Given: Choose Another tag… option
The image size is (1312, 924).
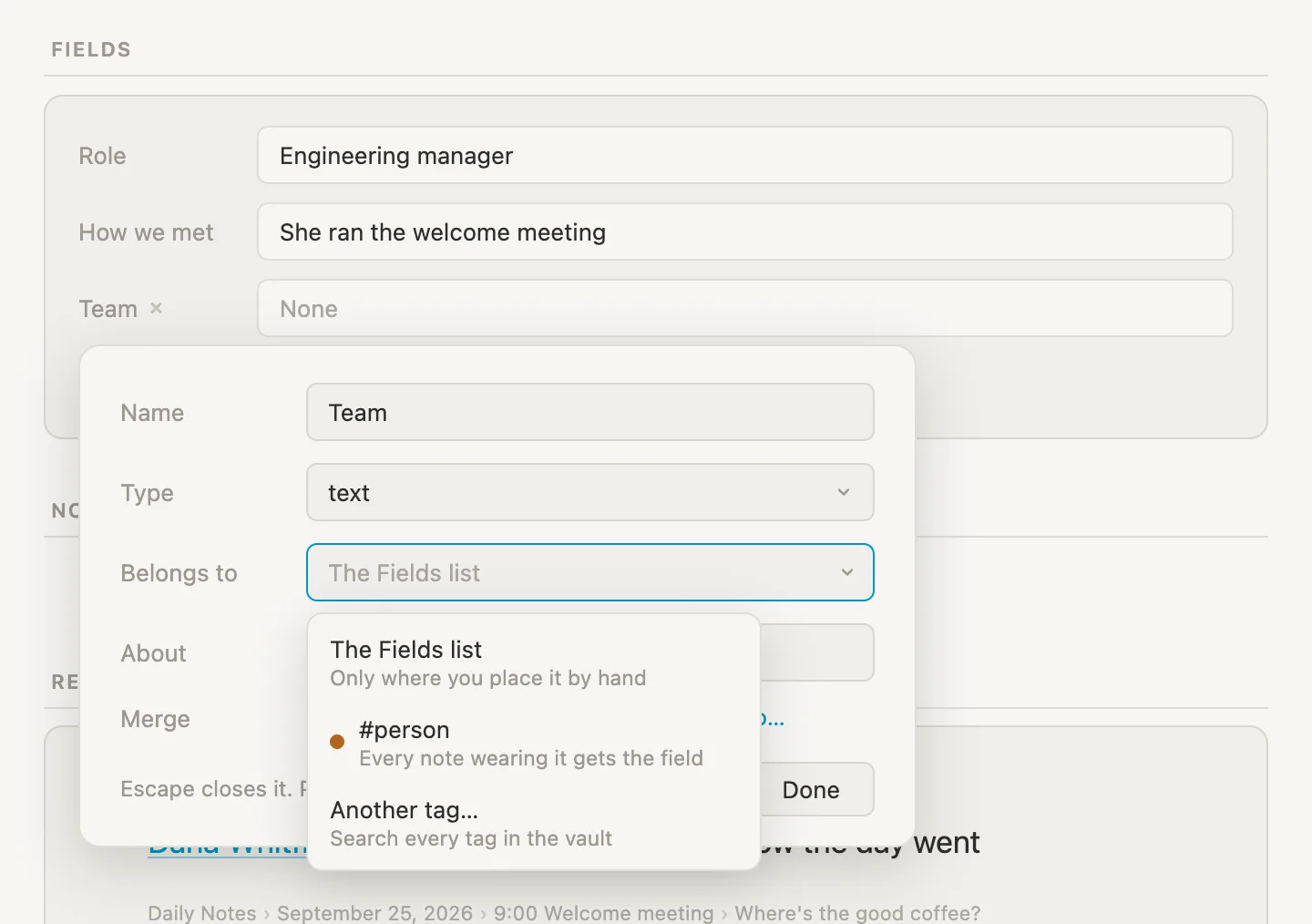Looking at the screenshot, I should coord(534,823).
